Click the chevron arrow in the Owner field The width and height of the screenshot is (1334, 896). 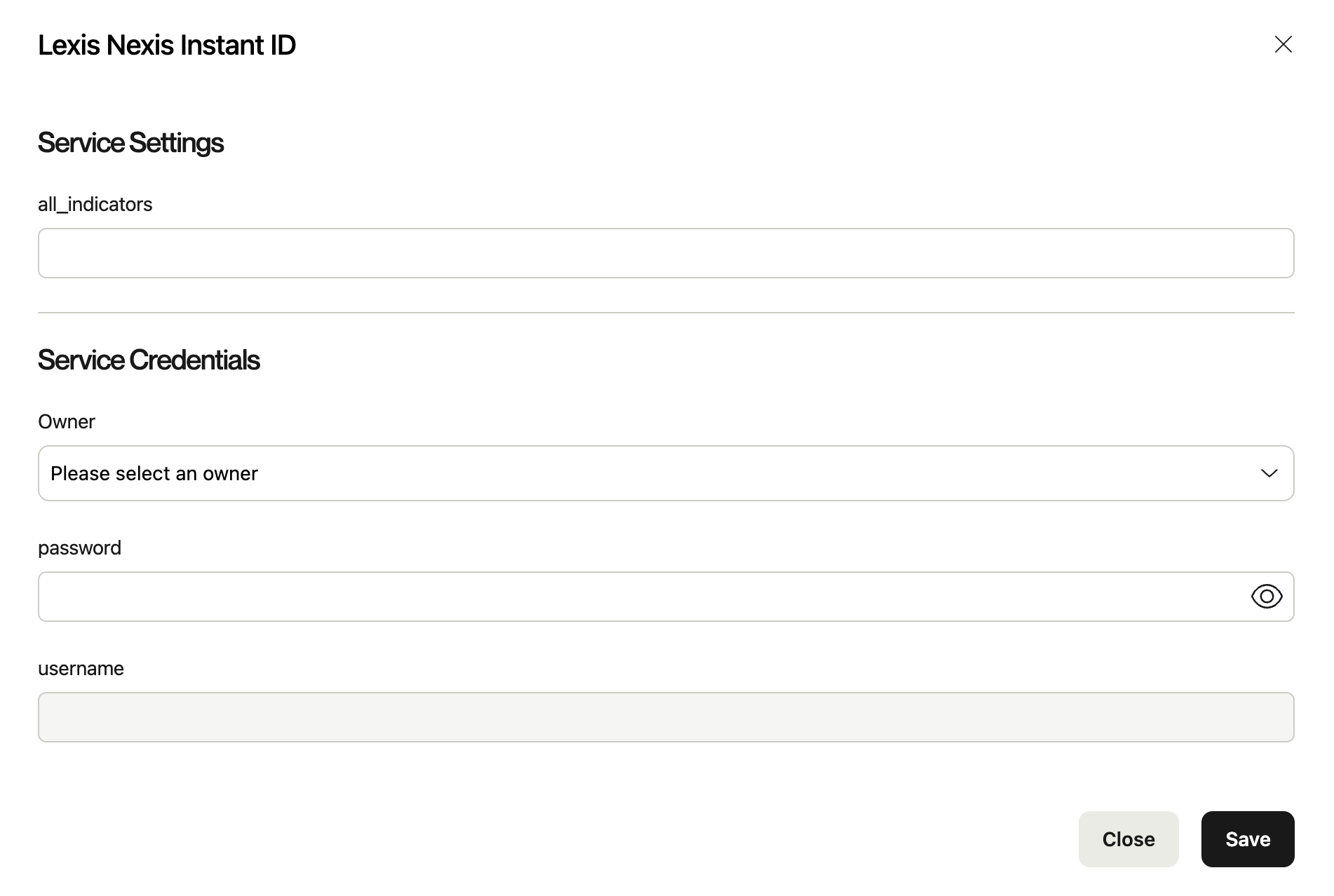pos(1269,473)
